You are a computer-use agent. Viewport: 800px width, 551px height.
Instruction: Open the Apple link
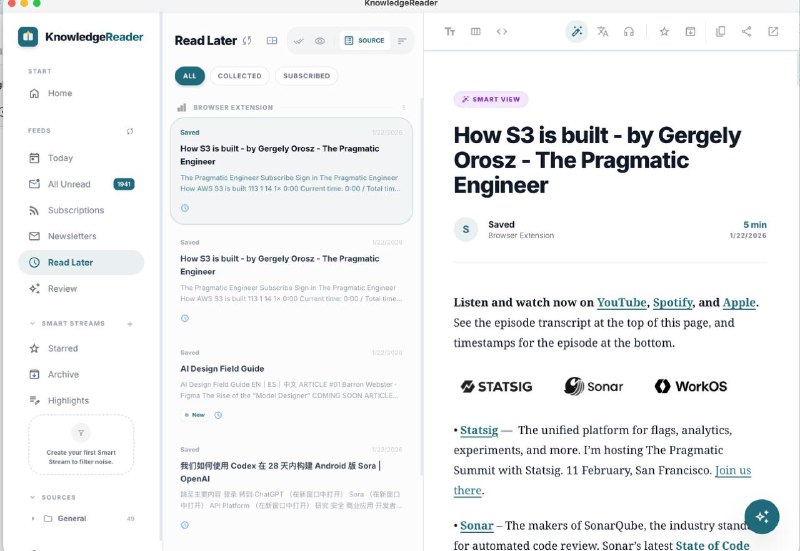(x=739, y=303)
